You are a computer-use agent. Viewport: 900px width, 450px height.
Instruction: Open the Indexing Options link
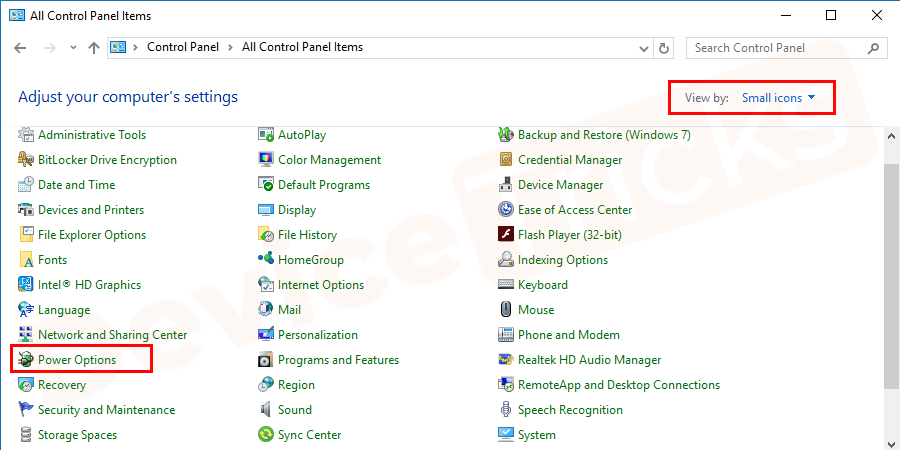pyautogui.click(x=562, y=260)
